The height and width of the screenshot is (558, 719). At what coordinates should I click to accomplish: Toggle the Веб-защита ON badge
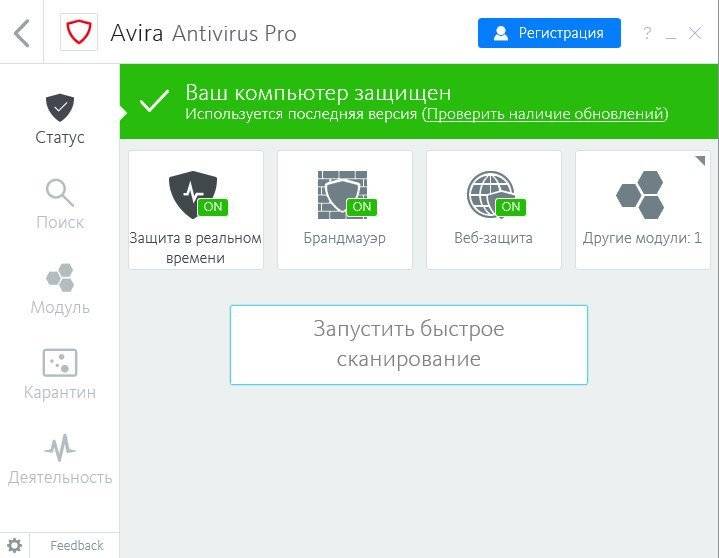click(x=511, y=207)
